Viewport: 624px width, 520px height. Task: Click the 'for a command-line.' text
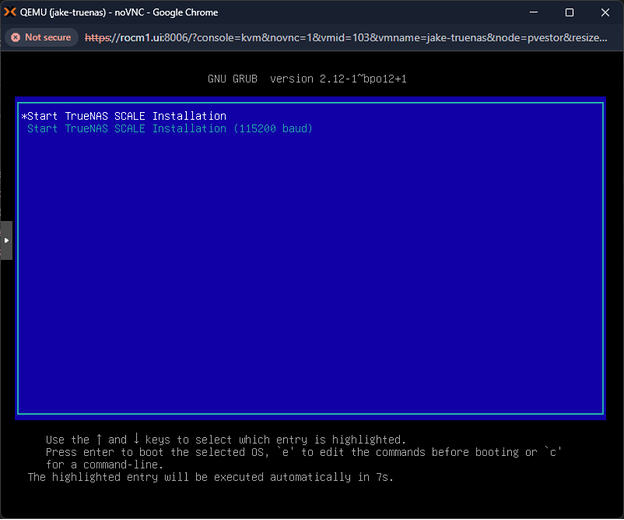104,465
